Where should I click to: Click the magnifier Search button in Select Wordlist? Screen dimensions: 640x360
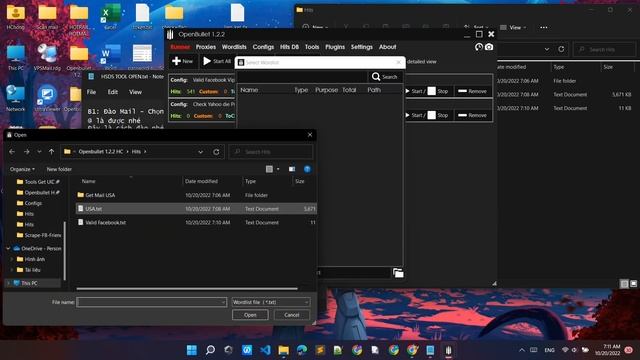(384, 77)
